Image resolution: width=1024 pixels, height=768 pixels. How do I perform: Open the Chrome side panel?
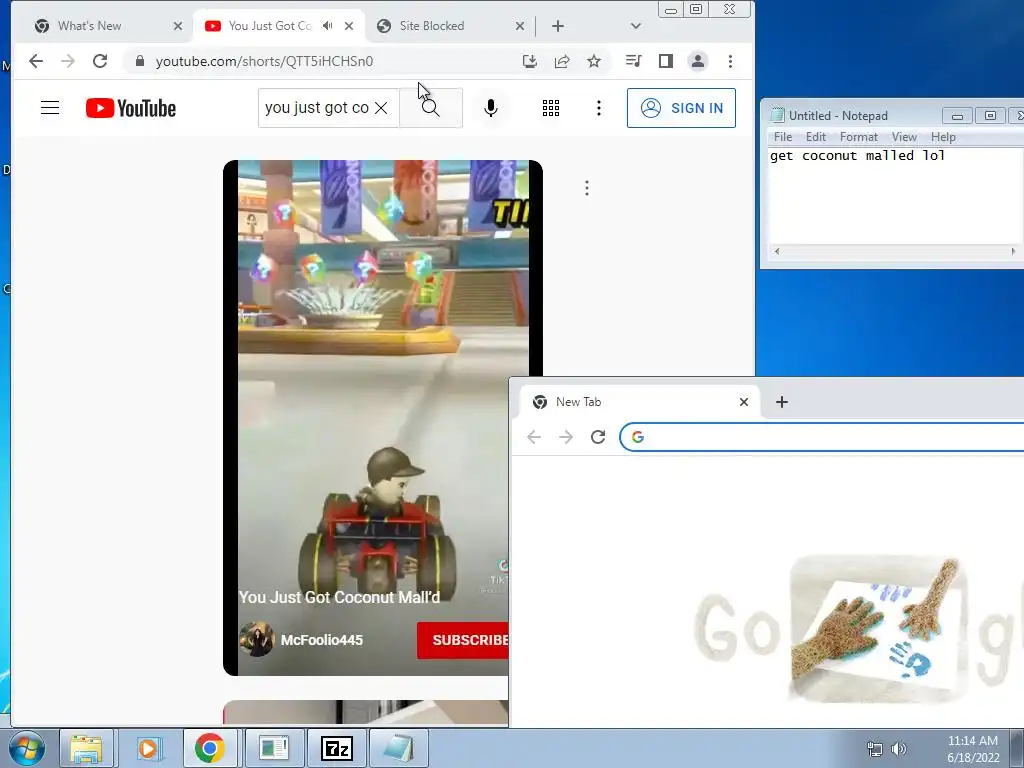tap(665, 61)
